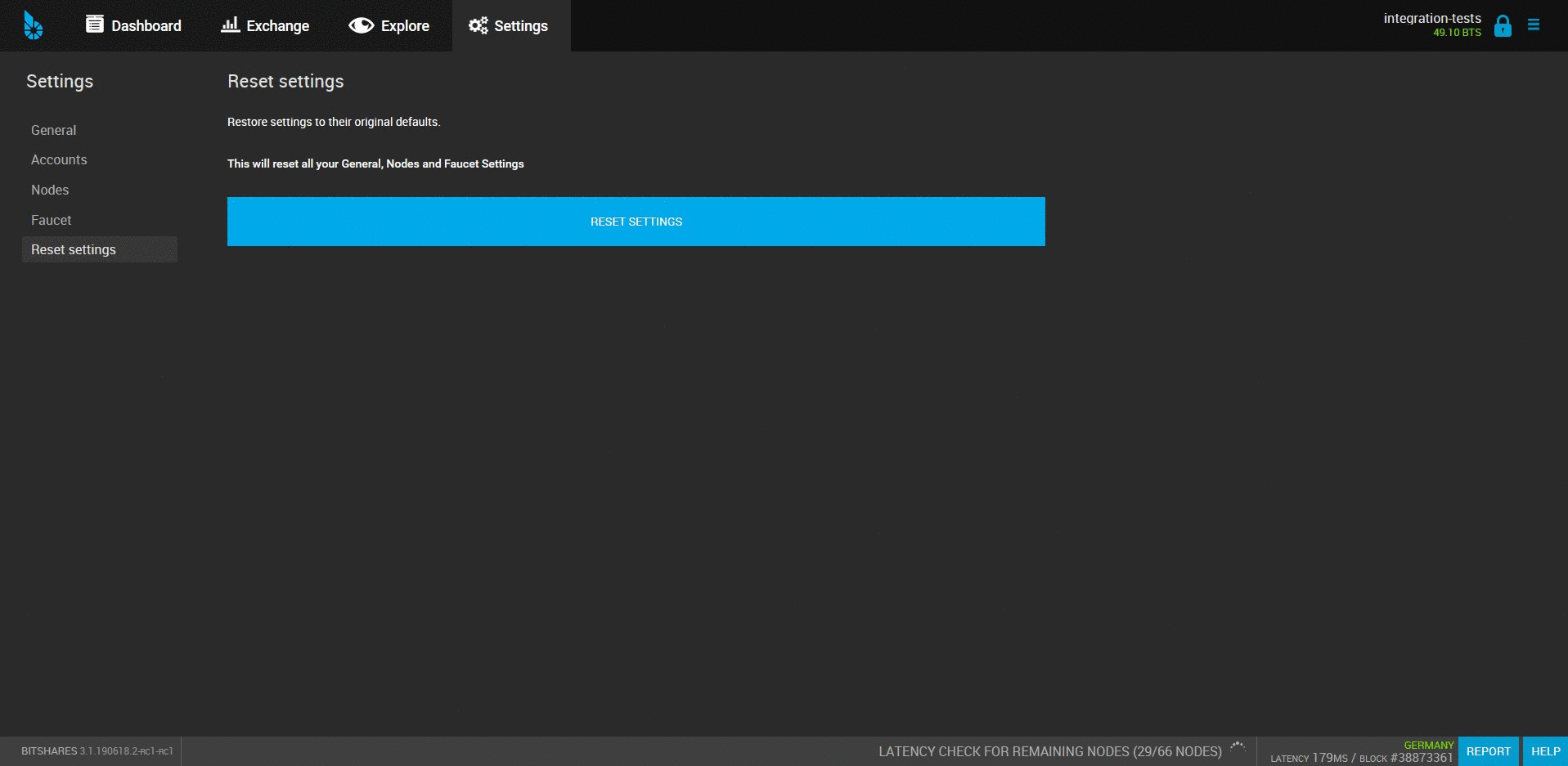Click the latency check loading spinner
This screenshot has width=1568, height=766.
tap(1238, 748)
